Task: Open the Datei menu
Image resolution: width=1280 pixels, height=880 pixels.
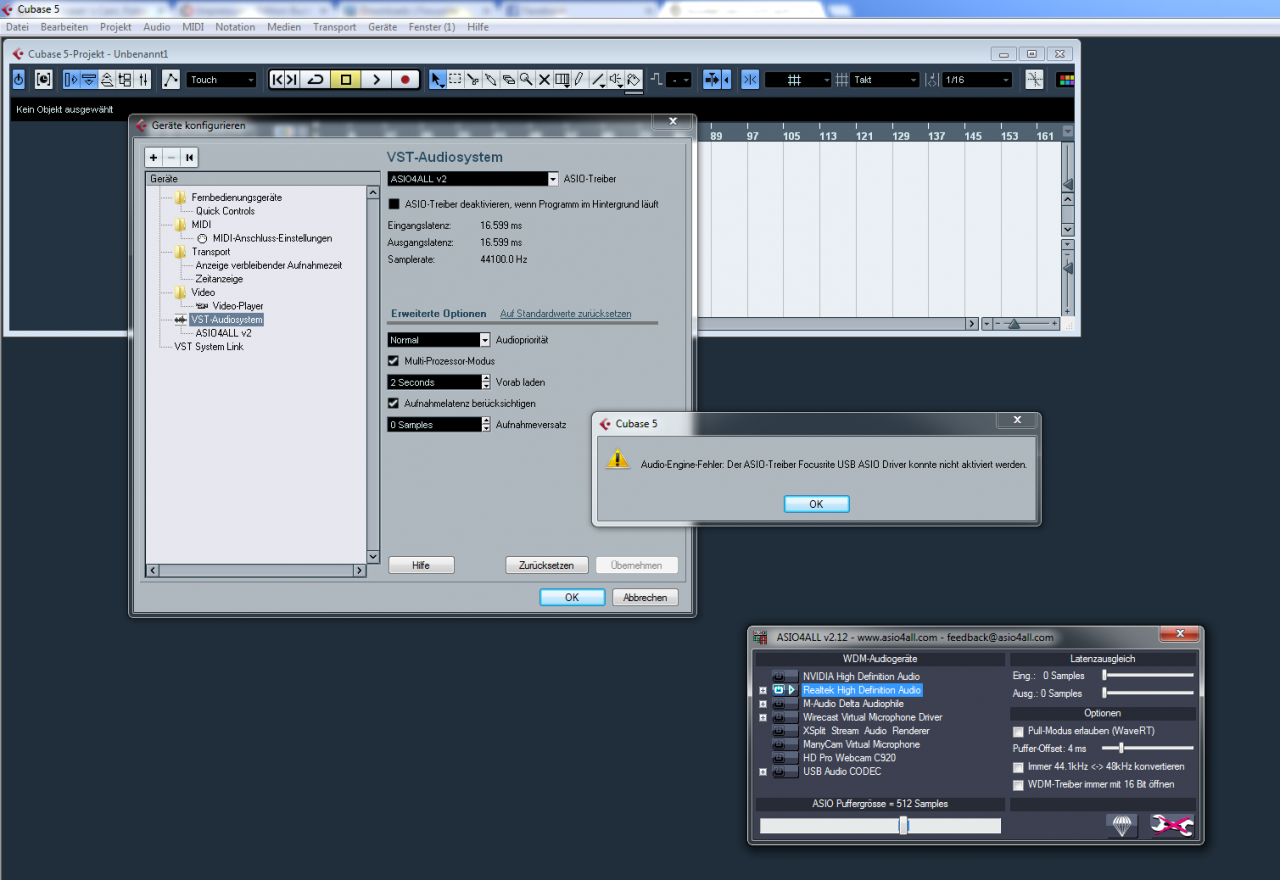Action: click(x=18, y=27)
